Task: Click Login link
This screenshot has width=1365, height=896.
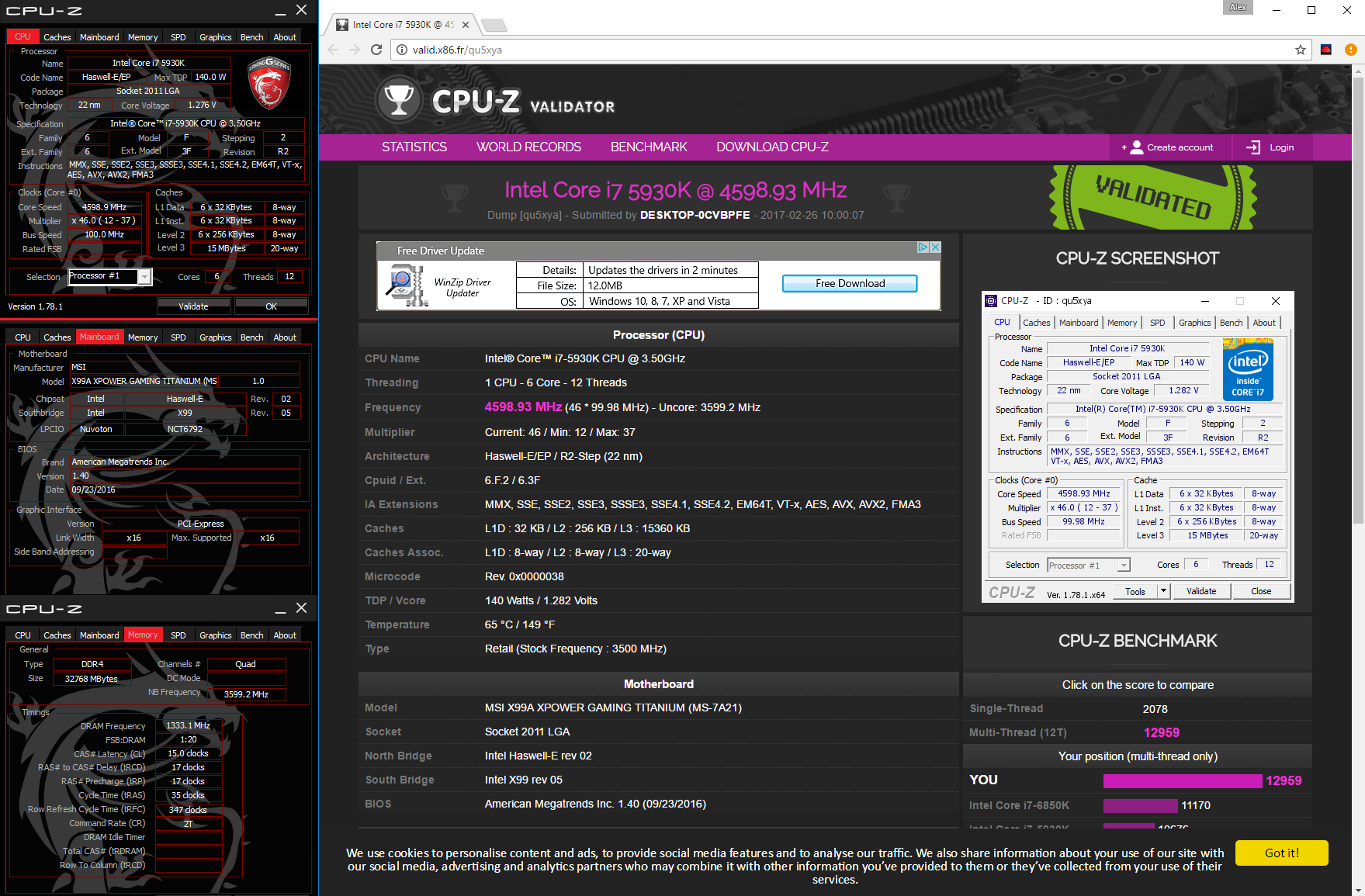Action: coord(1281,147)
